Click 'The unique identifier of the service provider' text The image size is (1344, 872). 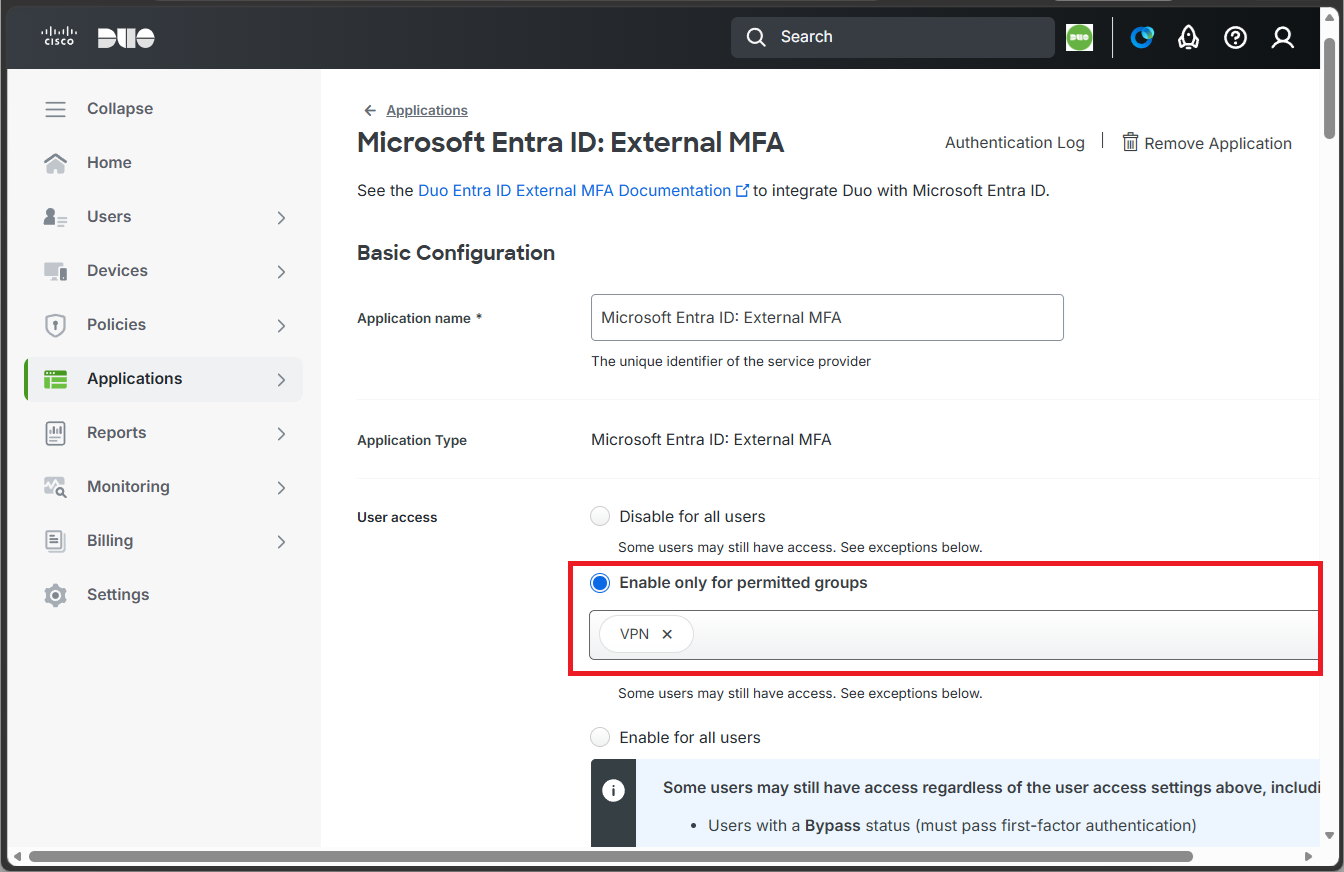coord(731,361)
